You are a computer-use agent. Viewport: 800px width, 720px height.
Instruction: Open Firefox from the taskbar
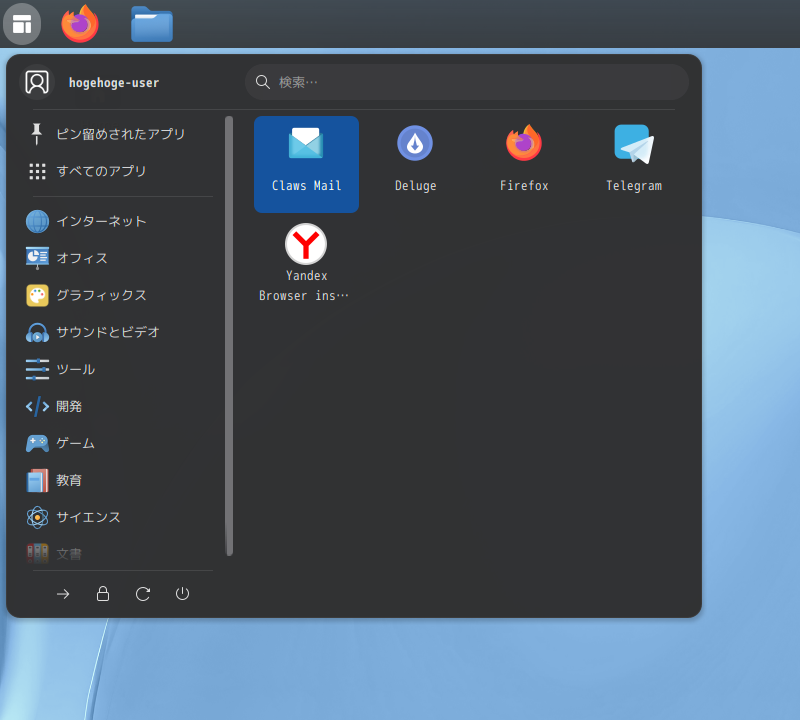pyautogui.click(x=79, y=23)
